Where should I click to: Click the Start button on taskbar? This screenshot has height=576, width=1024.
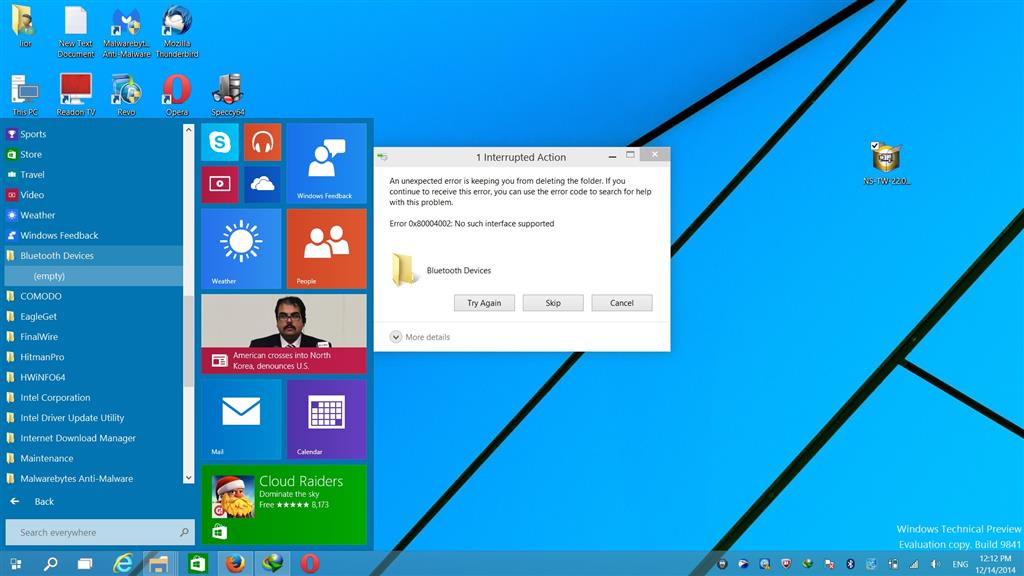[16, 564]
